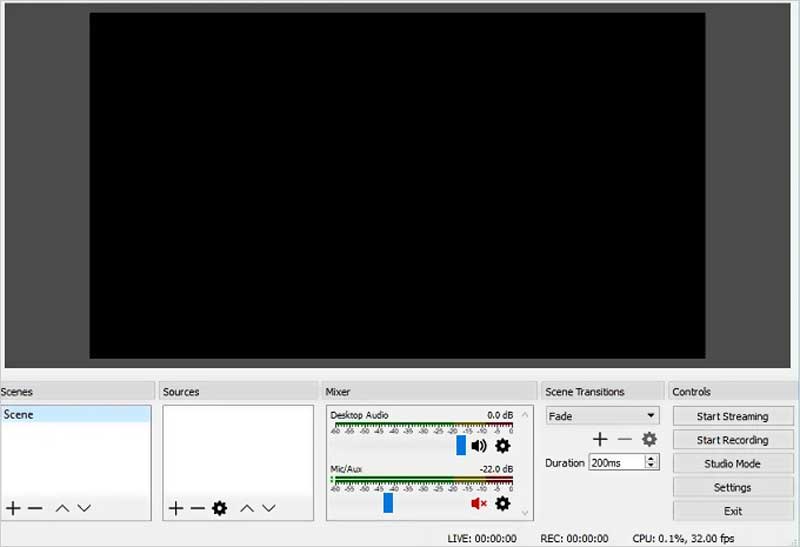Add a scene transition with plus

coord(600,439)
